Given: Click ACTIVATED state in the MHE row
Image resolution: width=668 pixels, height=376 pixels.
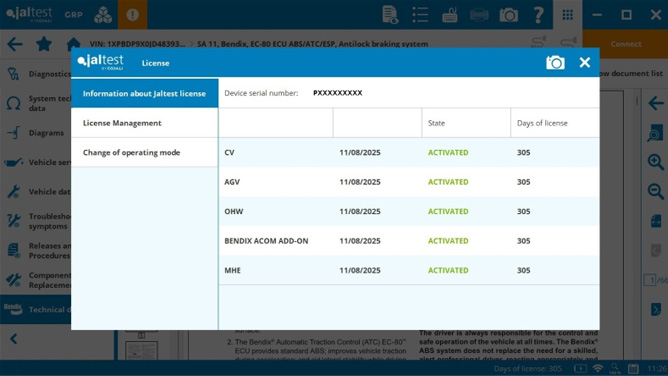Looking at the screenshot, I should 448,270.
